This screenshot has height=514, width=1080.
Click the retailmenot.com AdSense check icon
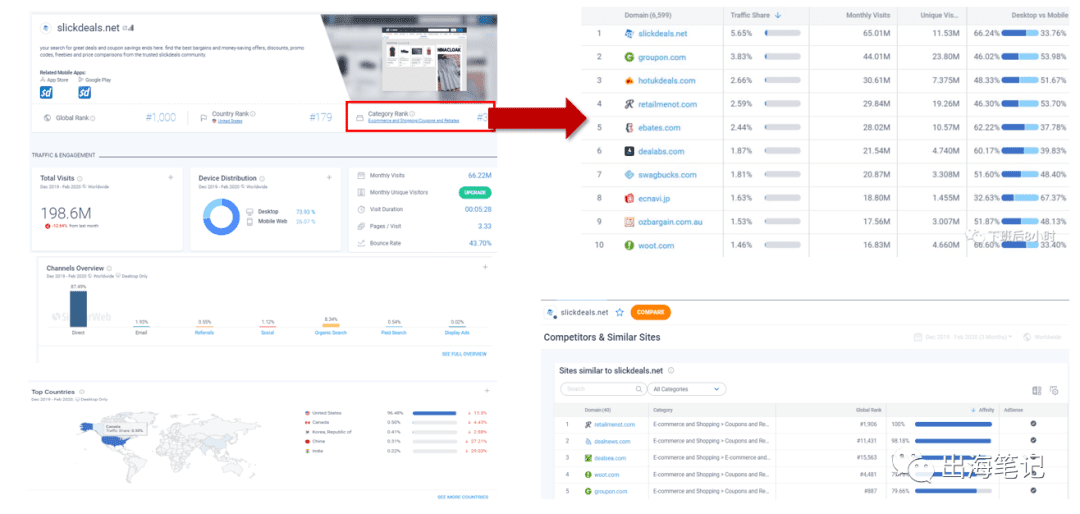pyautogui.click(x=1033, y=424)
